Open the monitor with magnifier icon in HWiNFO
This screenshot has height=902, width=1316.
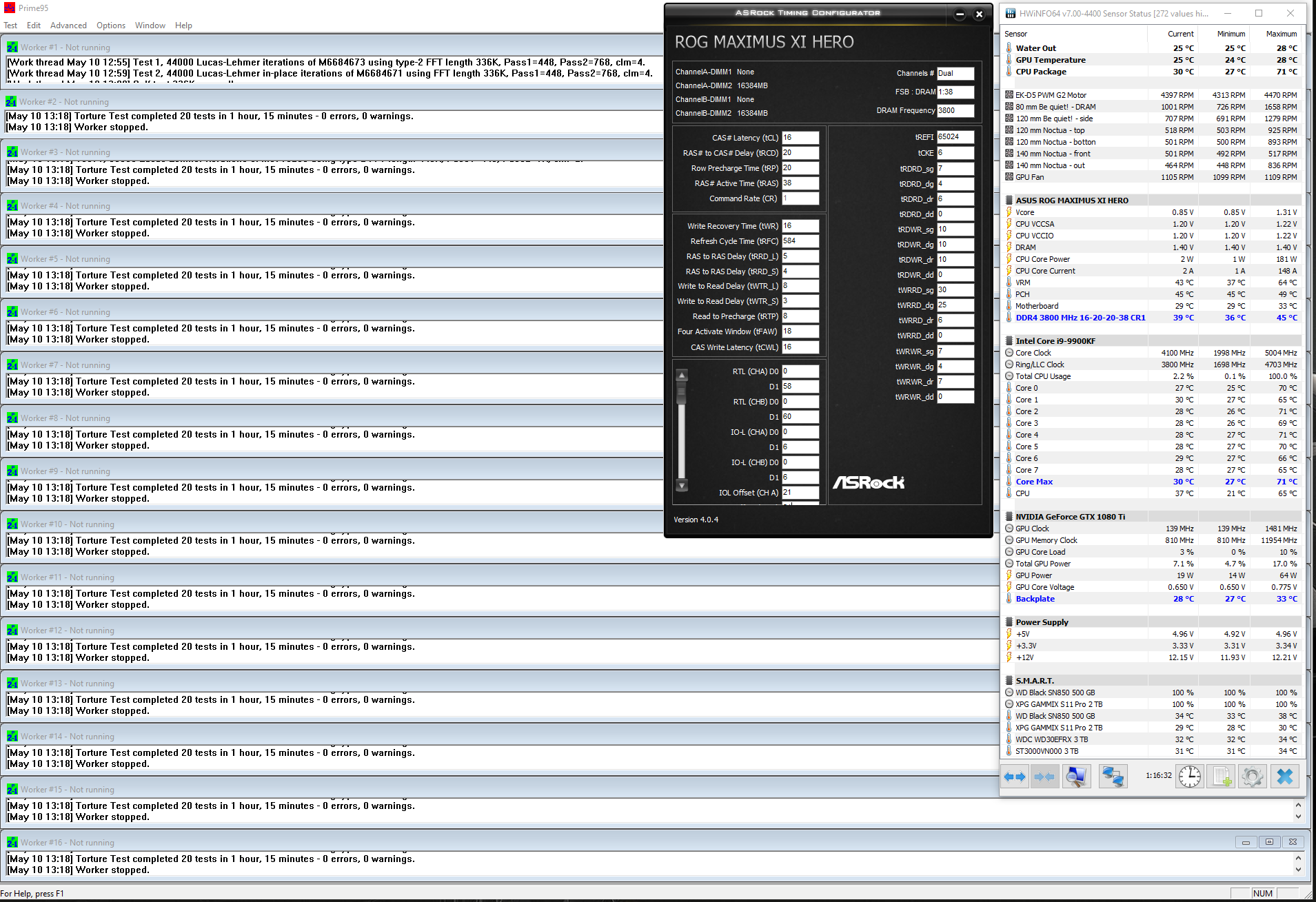(1077, 777)
